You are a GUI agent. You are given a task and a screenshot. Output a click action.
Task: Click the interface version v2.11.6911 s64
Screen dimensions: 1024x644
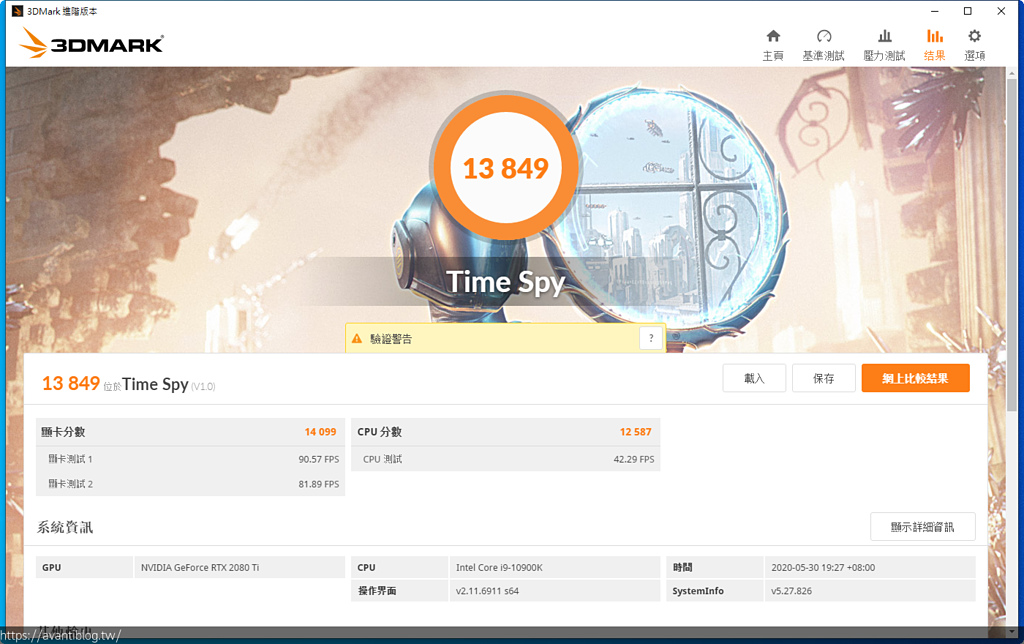[487, 591]
